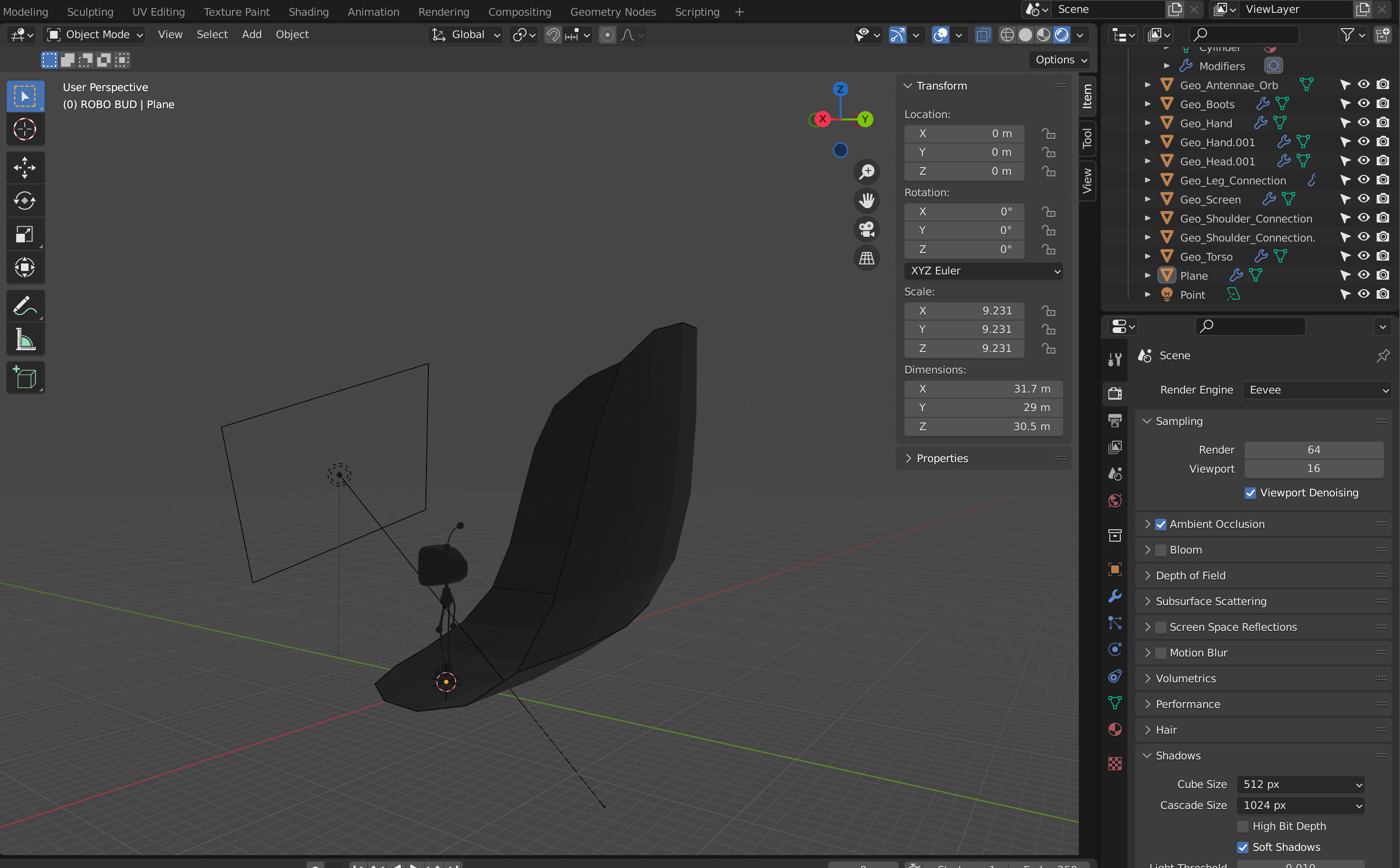Select Geo_Screen in outliner

point(1210,199)
